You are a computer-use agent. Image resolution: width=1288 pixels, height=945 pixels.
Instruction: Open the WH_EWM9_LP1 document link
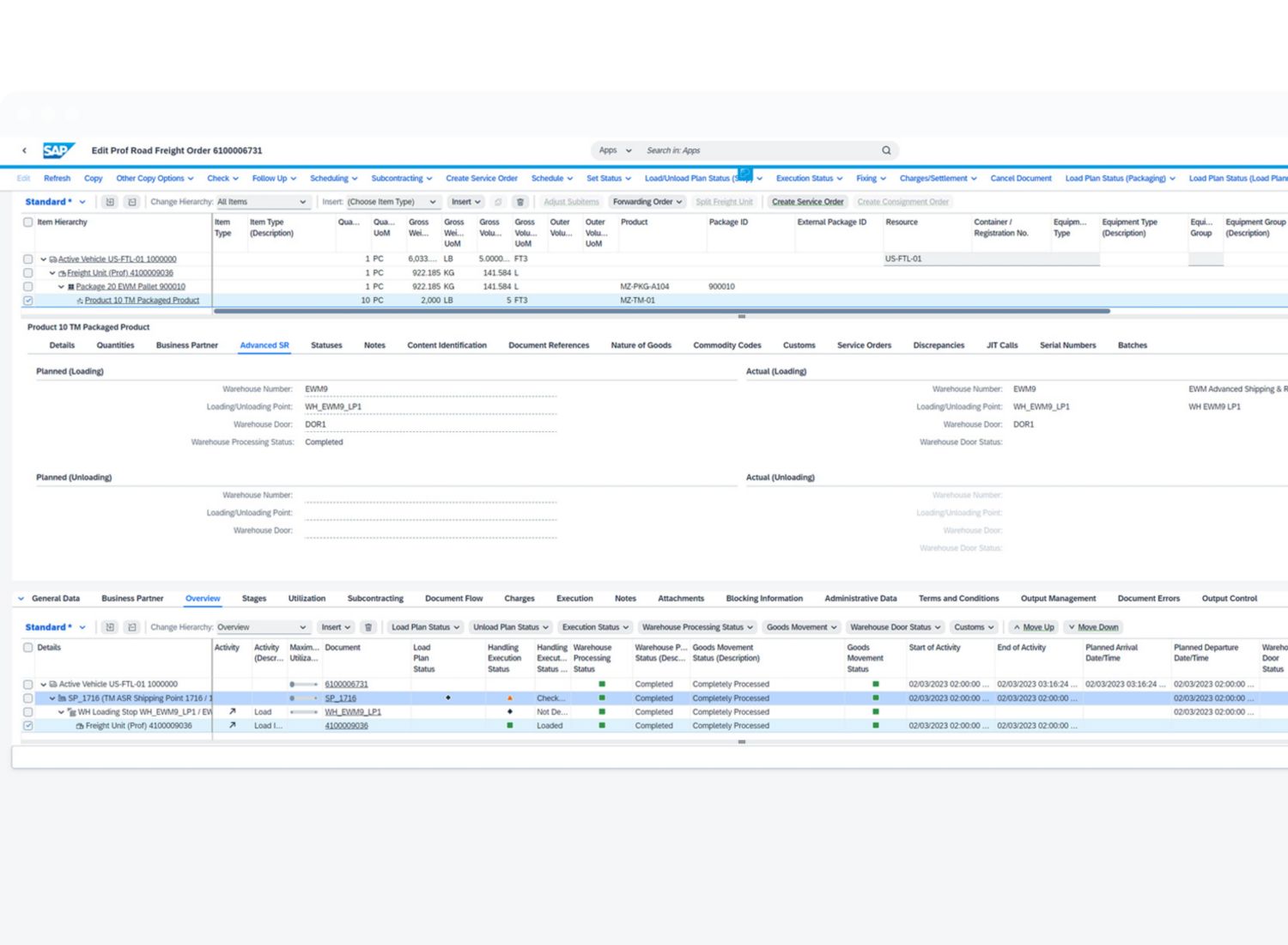coord(353,712)
